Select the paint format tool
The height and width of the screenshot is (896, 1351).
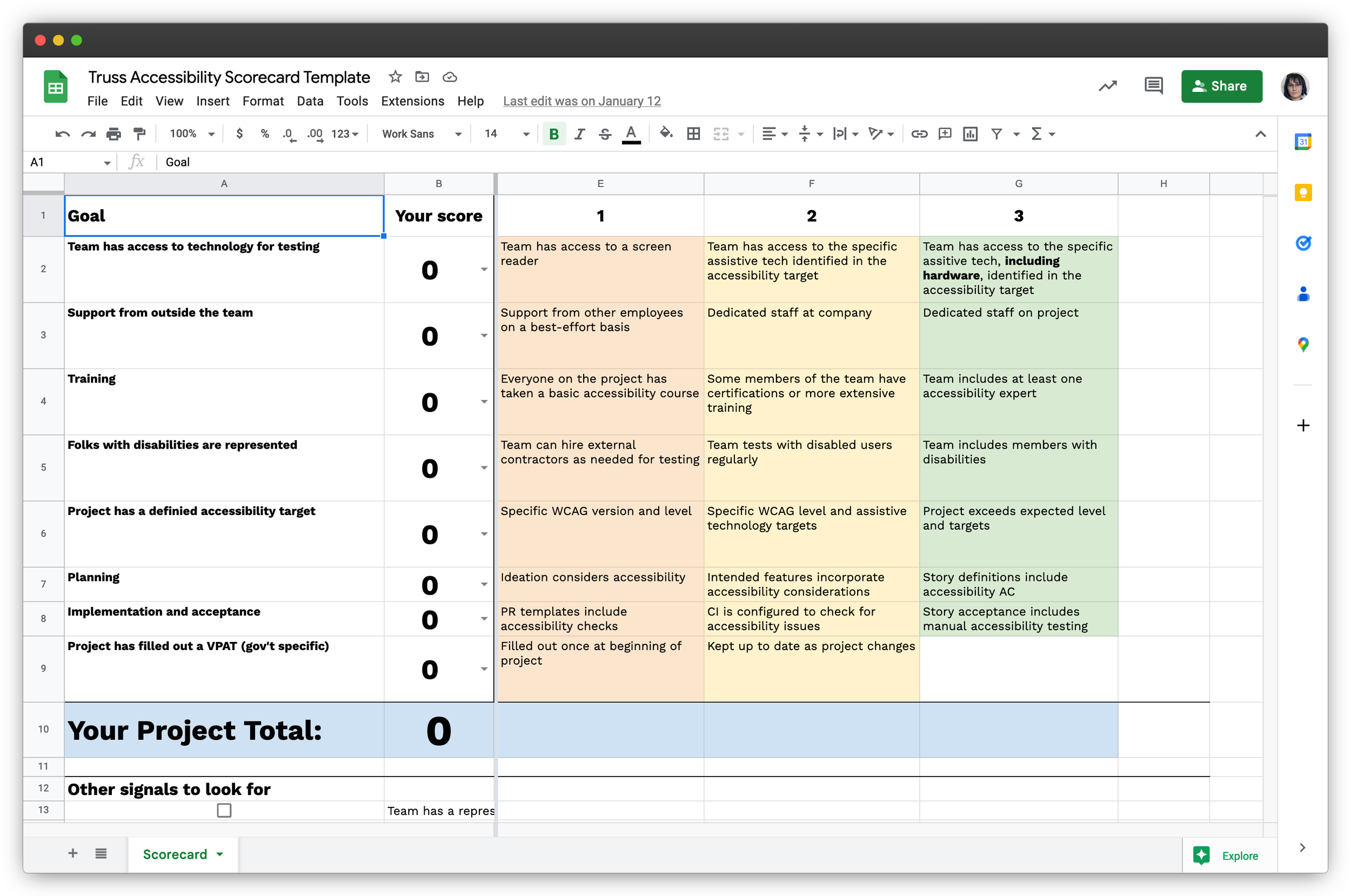(x=139, y=133)
